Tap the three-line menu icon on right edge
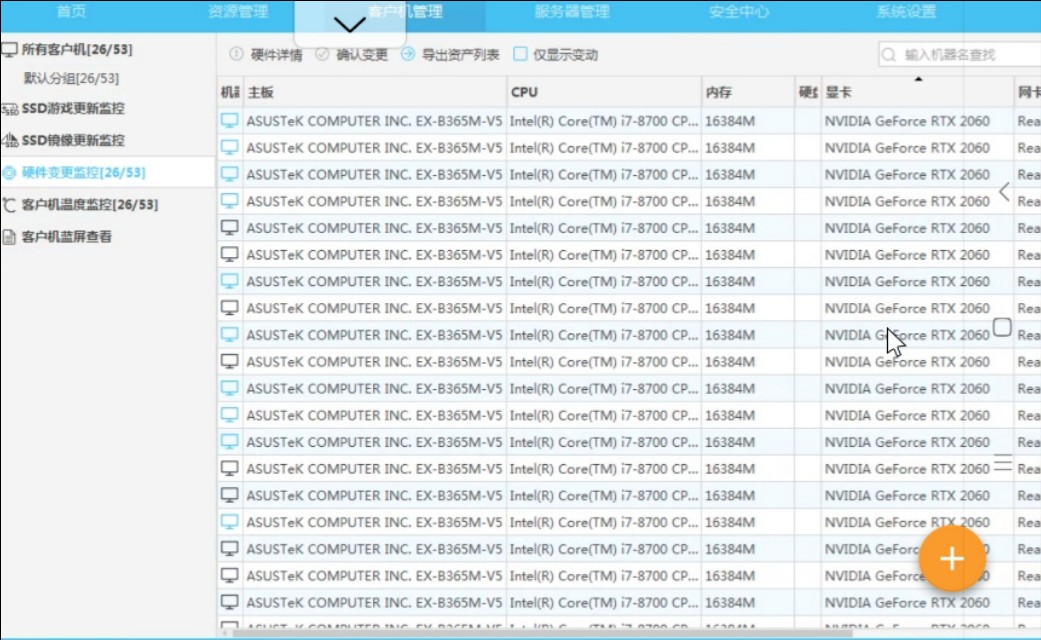 click(x=1003, y=463)
